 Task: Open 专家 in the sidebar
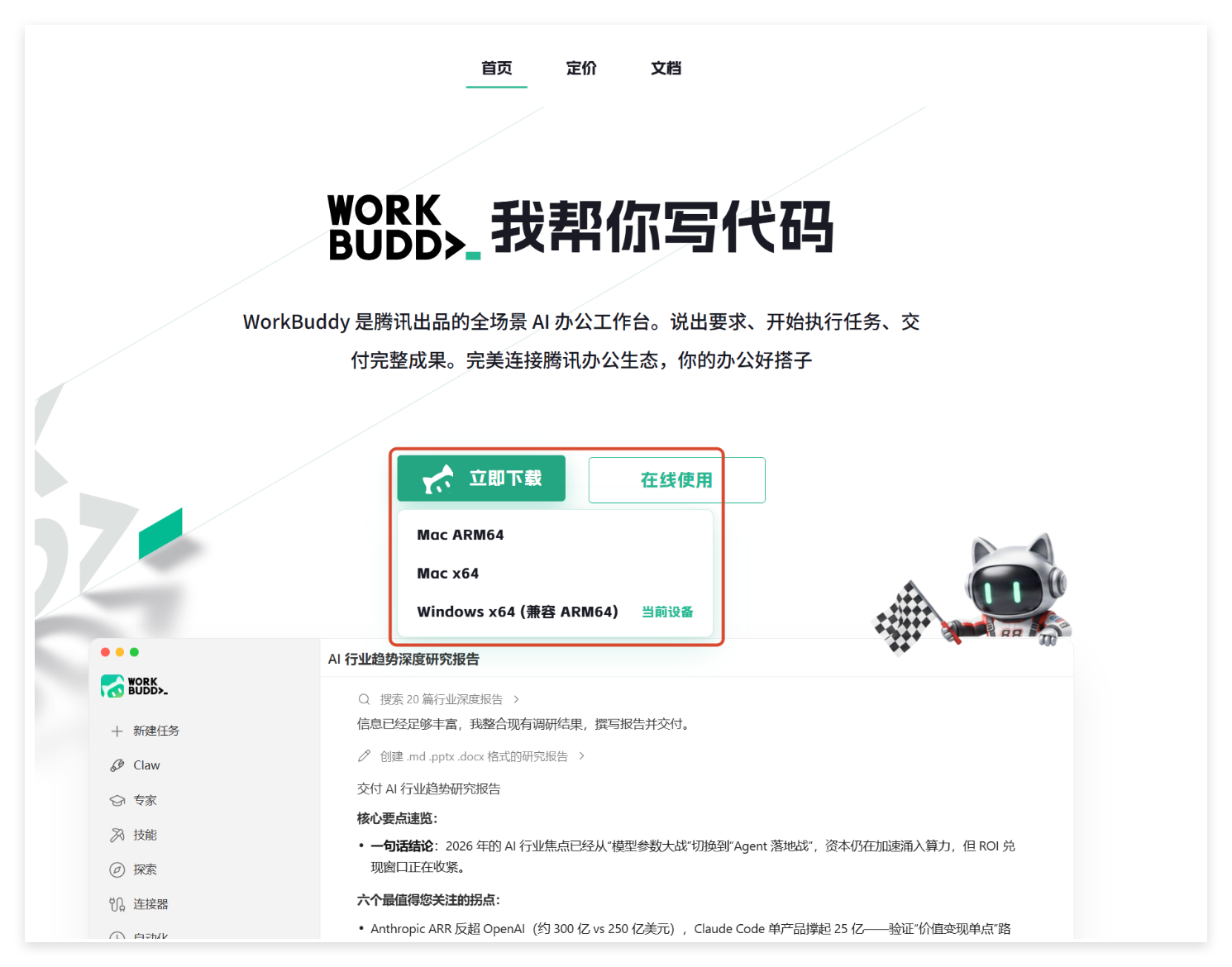pos(145,801)
